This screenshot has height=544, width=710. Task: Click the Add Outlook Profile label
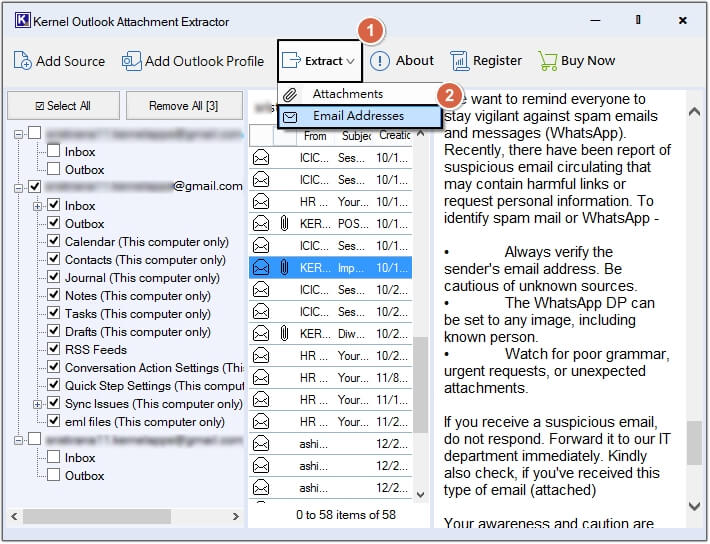click(205, 61)
